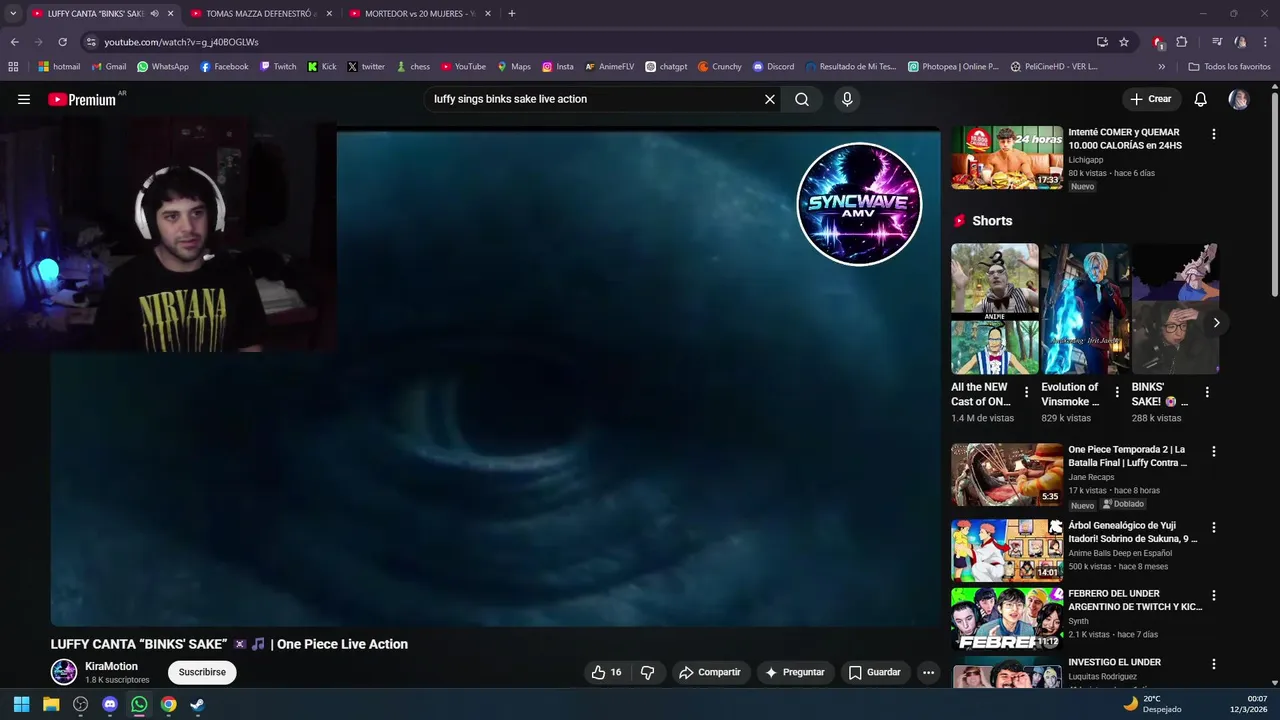Open the tab search dropdown
Screen dimensions: 1280x720
(13, 14)
